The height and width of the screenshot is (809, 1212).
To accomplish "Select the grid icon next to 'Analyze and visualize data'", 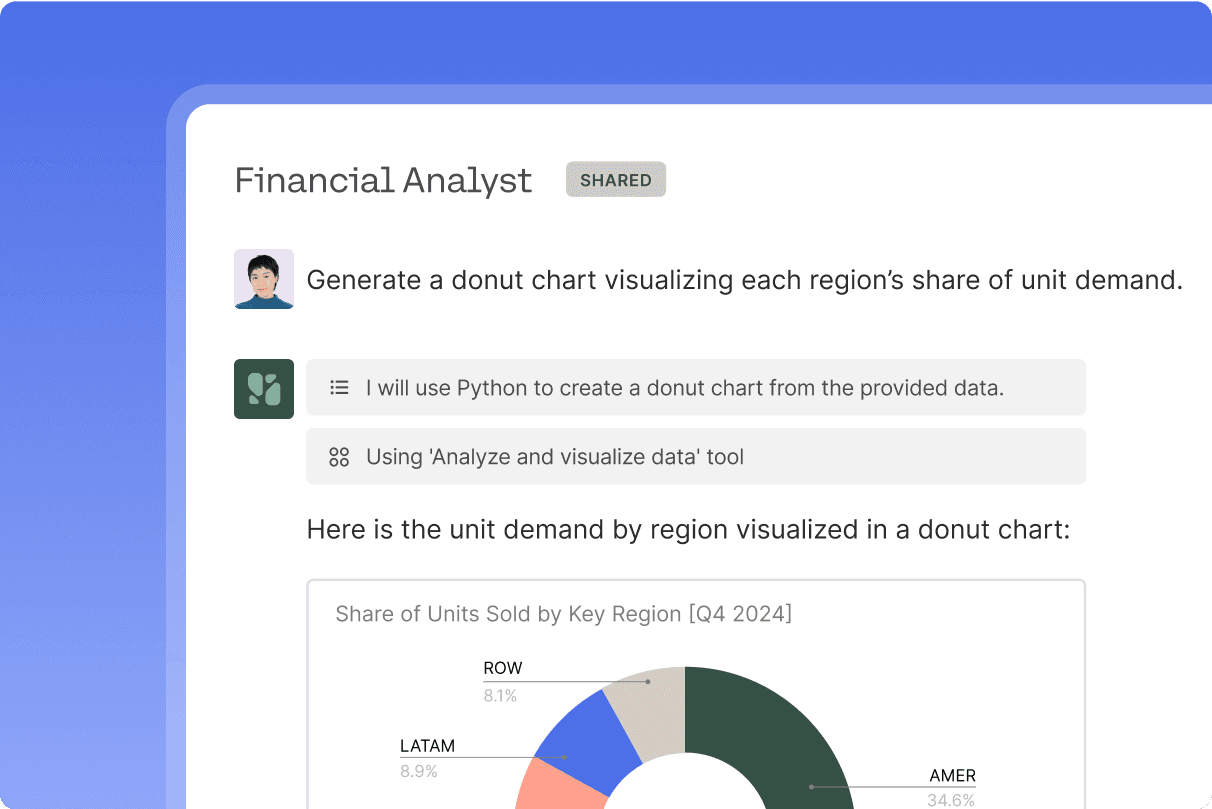I will tap(339, 456).
